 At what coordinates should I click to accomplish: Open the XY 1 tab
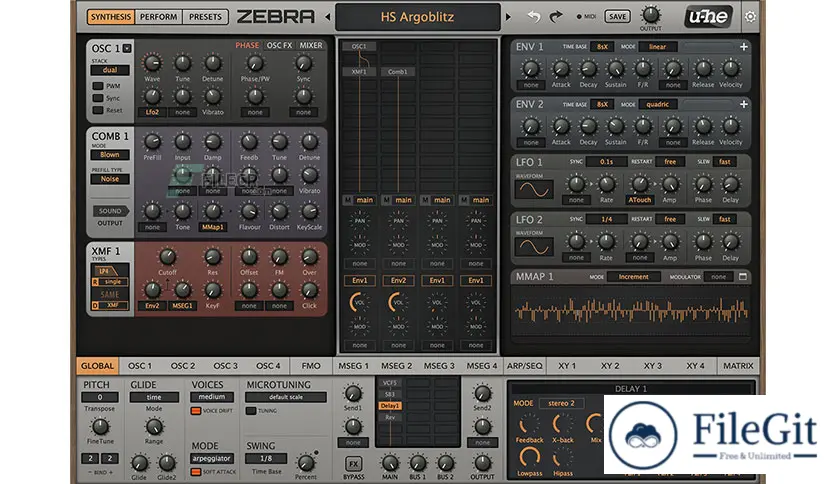coord(567,366)
